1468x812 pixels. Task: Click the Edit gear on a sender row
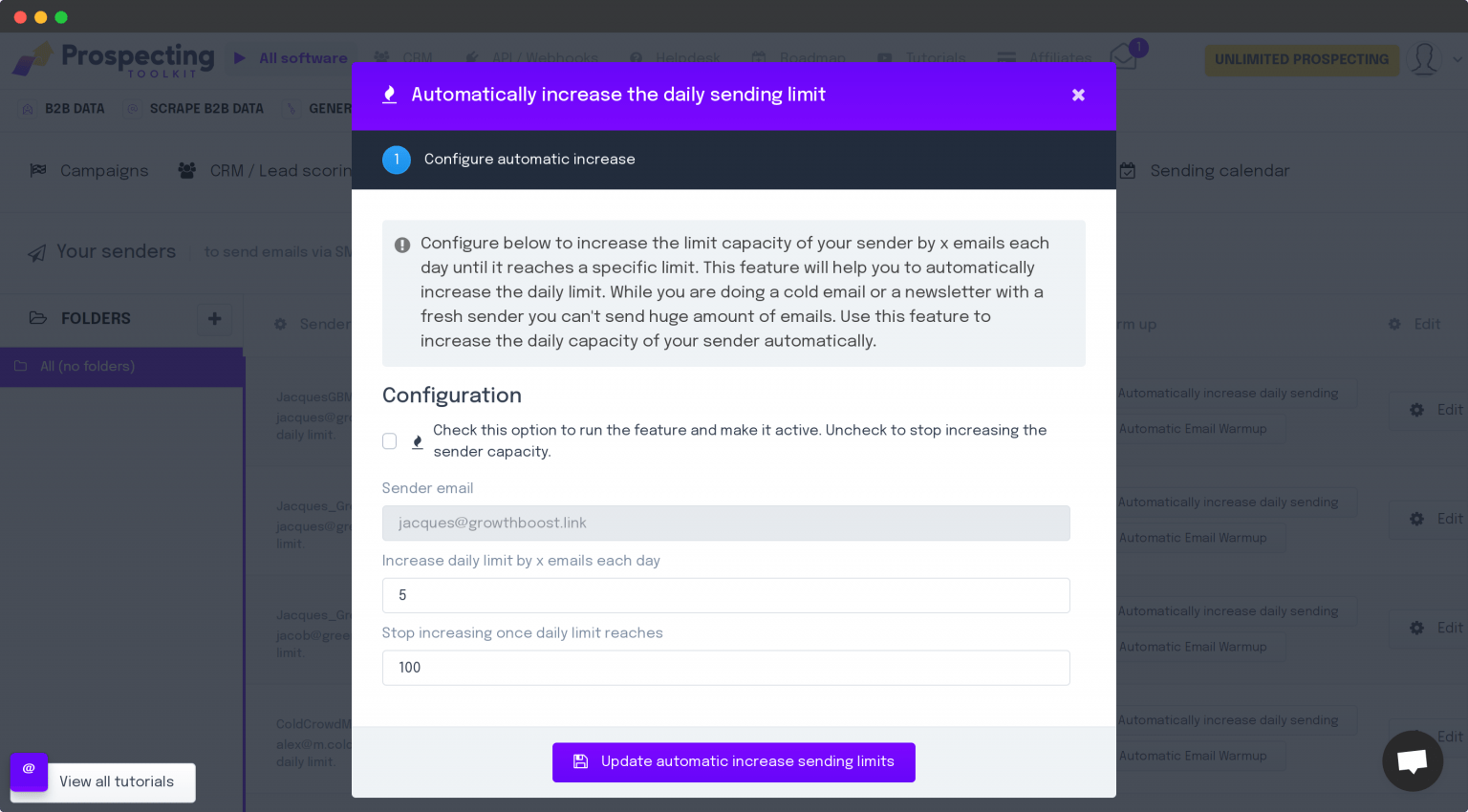click(x=1415, y=411)
